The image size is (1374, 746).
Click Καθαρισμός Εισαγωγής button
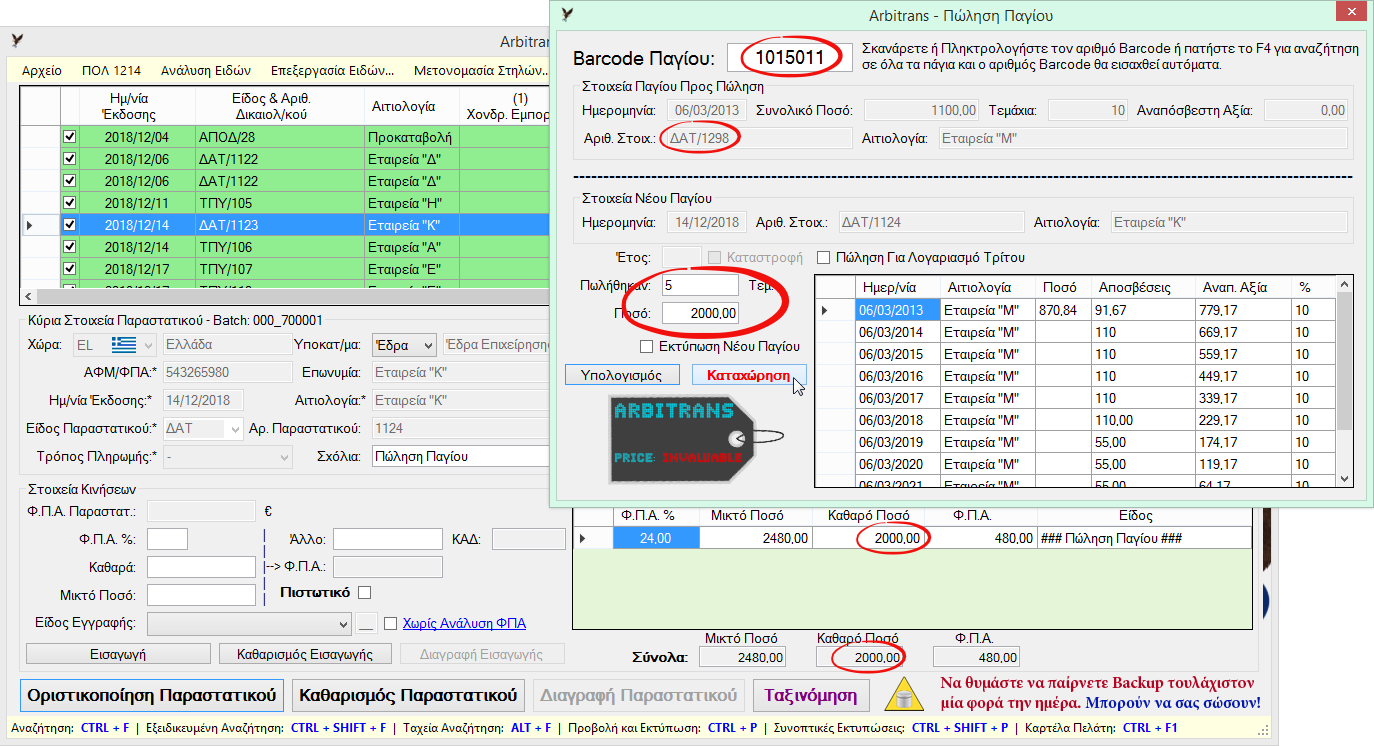point(305,654)
